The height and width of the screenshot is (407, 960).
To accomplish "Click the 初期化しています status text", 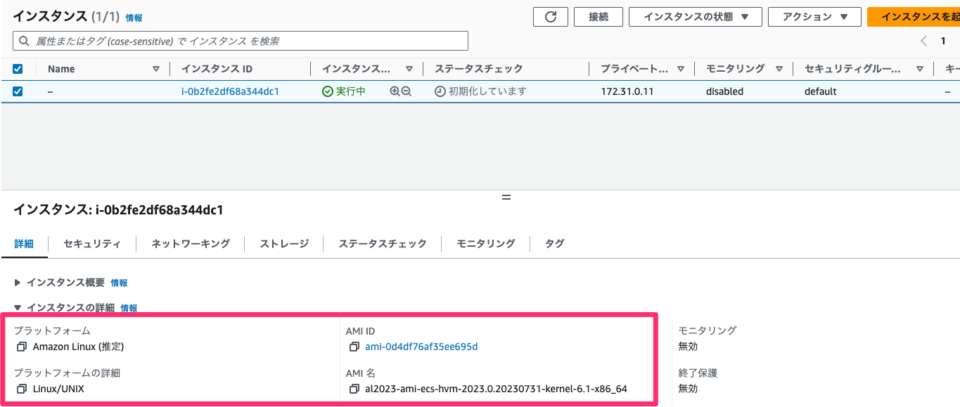I will coord(487,92).
